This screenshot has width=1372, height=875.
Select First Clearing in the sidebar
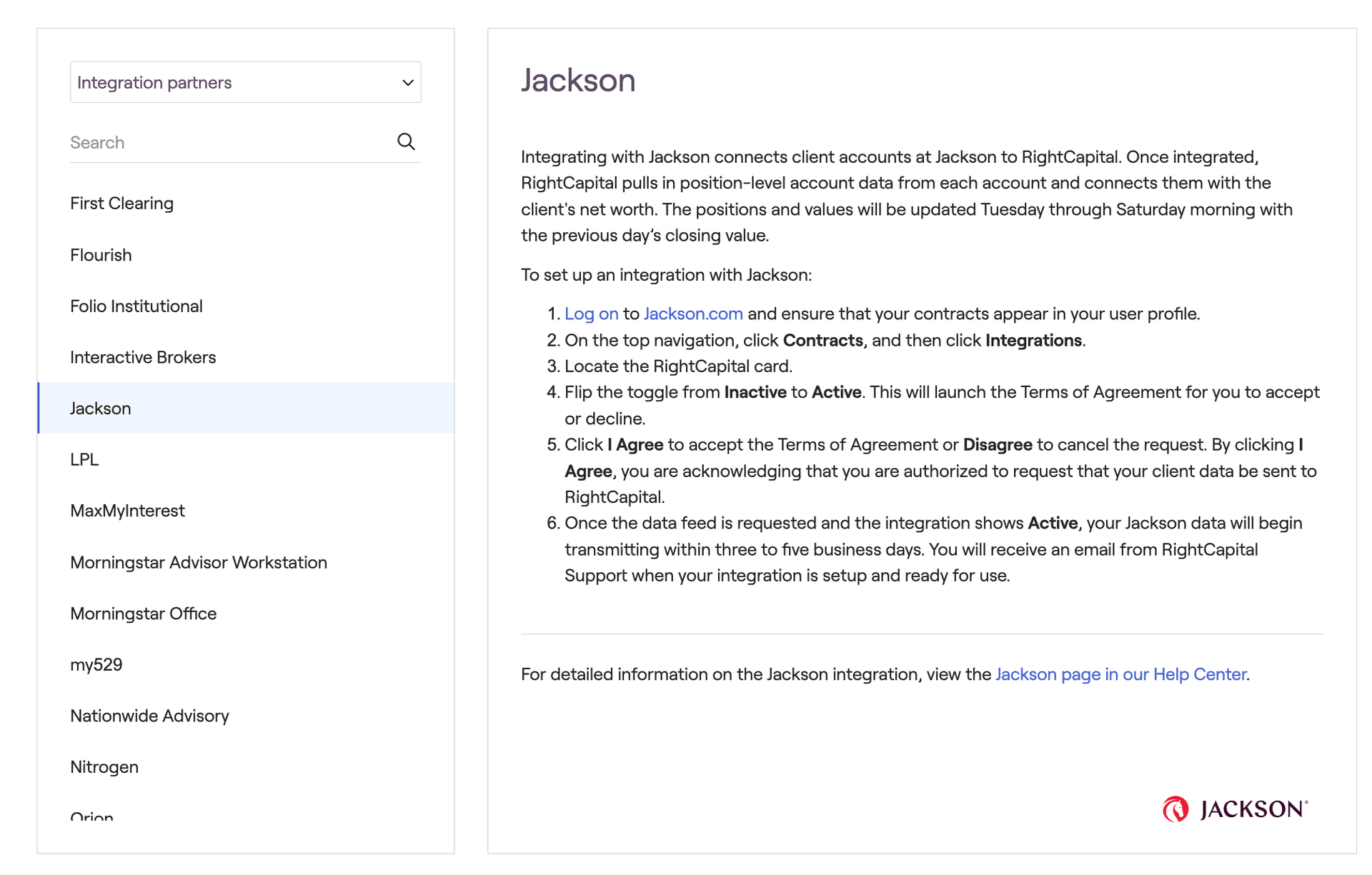(x=122, y=204)
